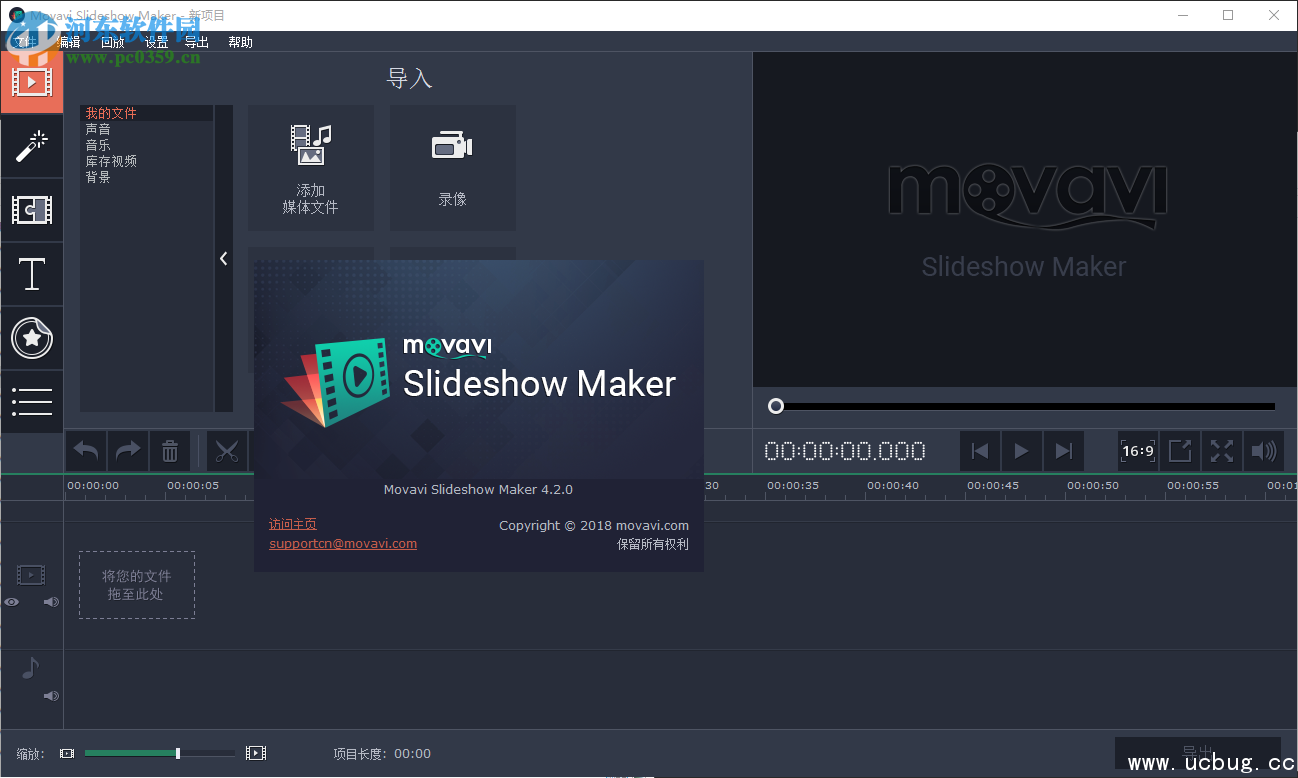Open the Titles tool with the T icon
Image resolution: width=1298 pixels, height=778 pixels.
pos(31,274)
